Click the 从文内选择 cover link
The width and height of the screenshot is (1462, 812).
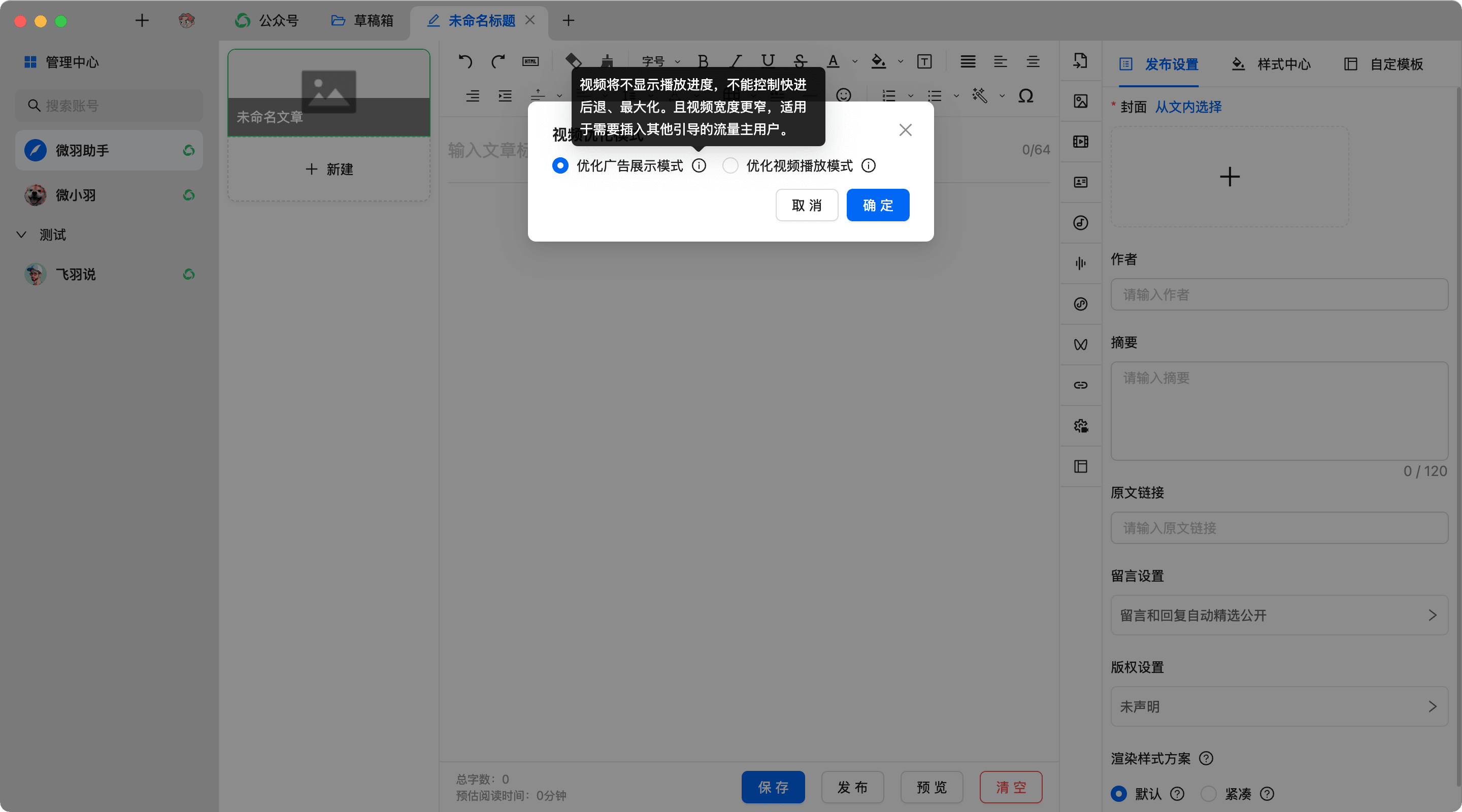1188,107
